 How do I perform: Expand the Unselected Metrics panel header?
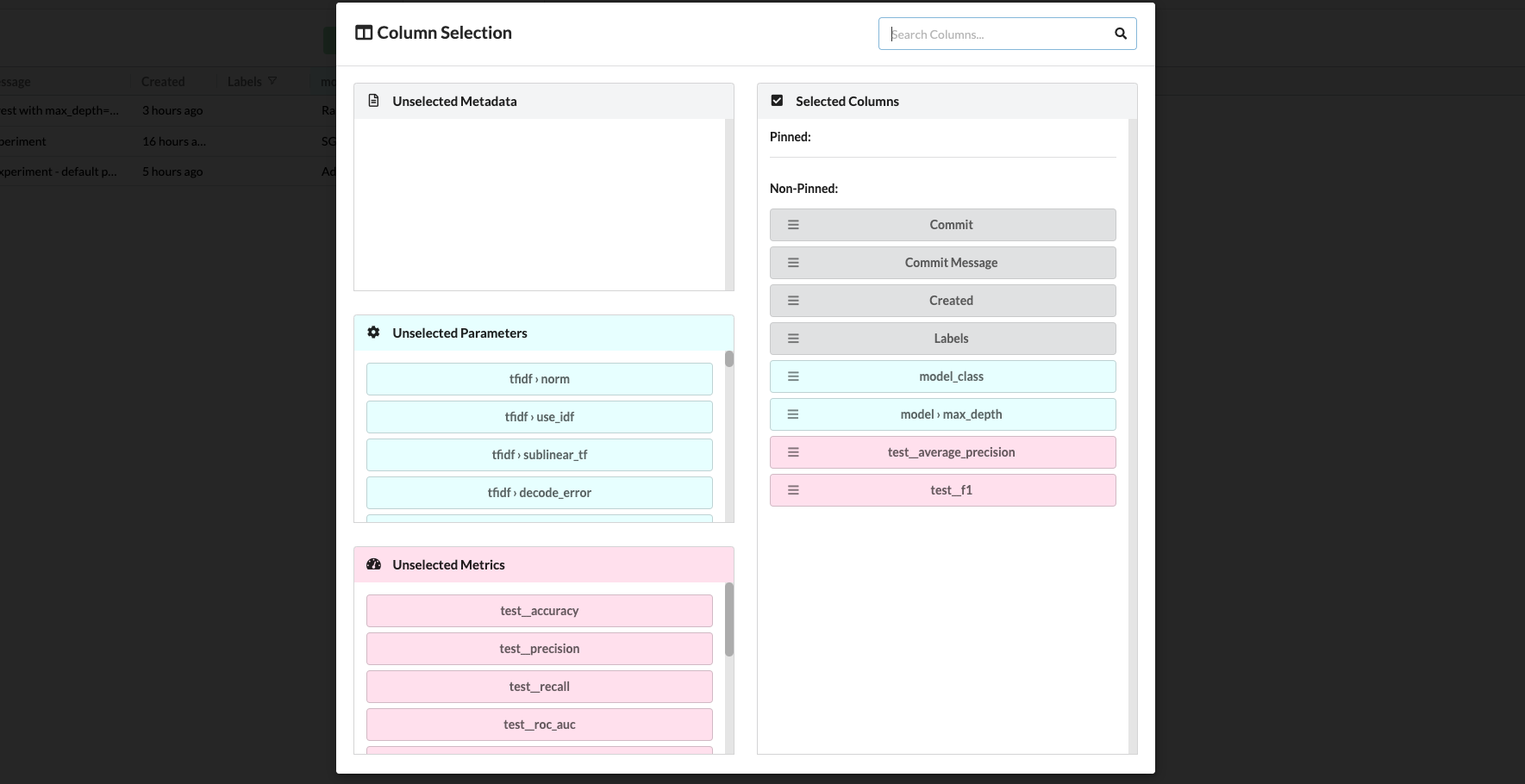[543, 563]
